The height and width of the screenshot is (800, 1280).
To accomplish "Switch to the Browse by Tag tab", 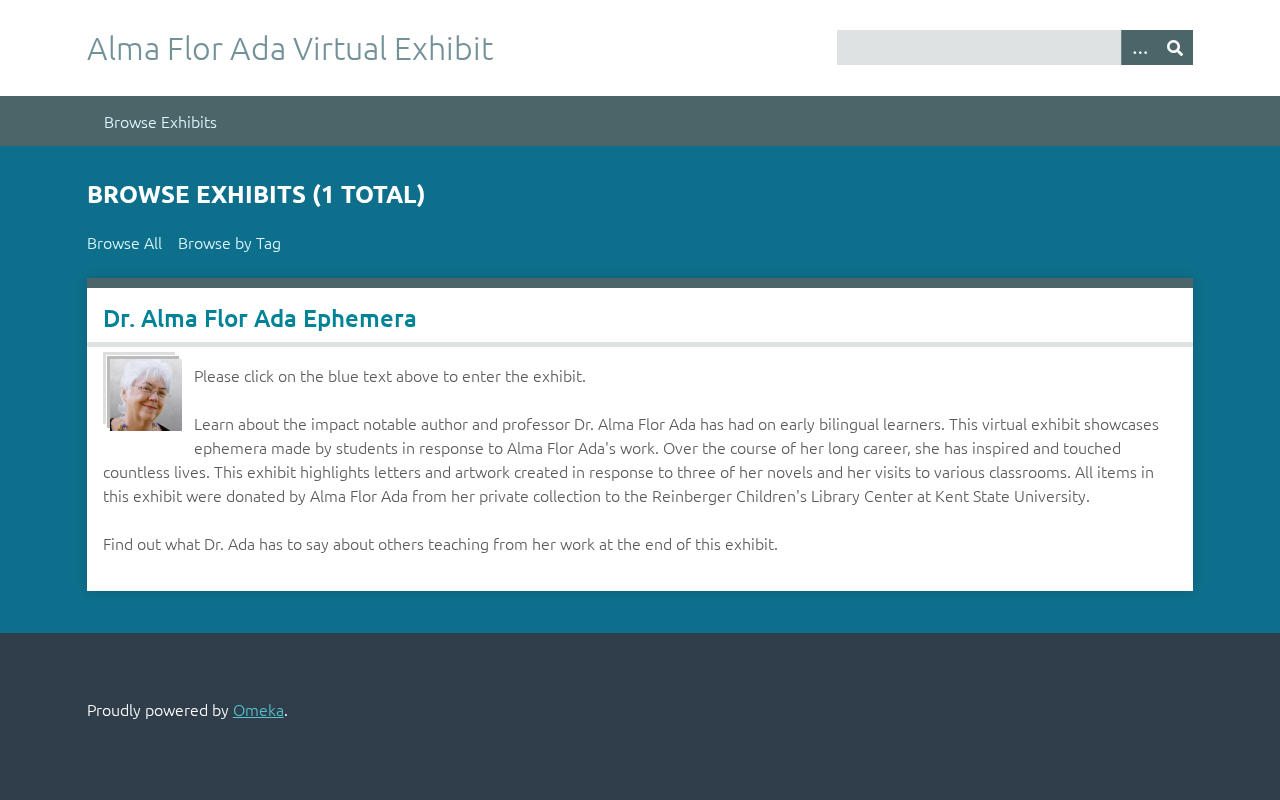I will click(229, 243).
